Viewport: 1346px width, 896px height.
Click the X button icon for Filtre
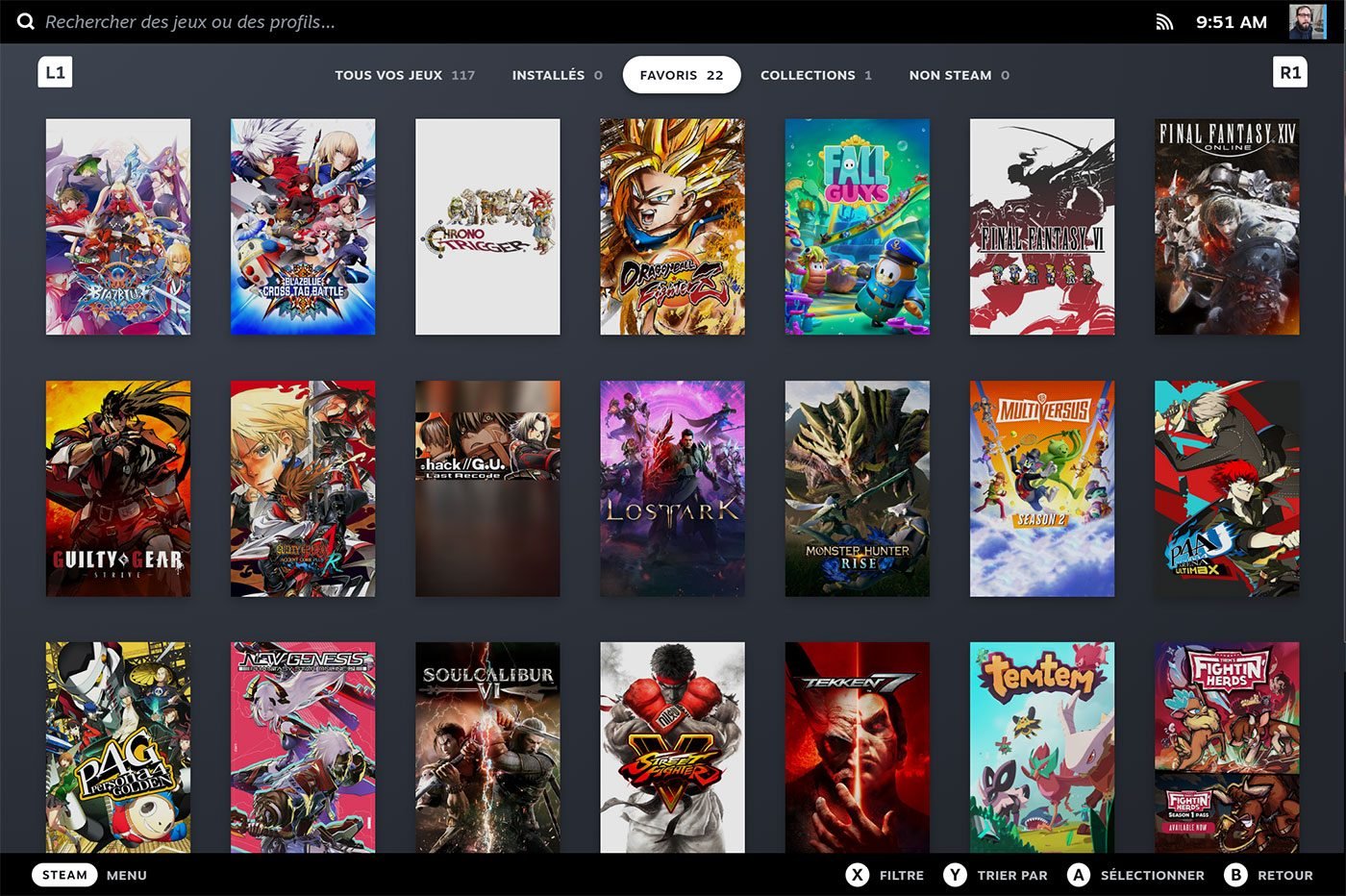point(858,875)
